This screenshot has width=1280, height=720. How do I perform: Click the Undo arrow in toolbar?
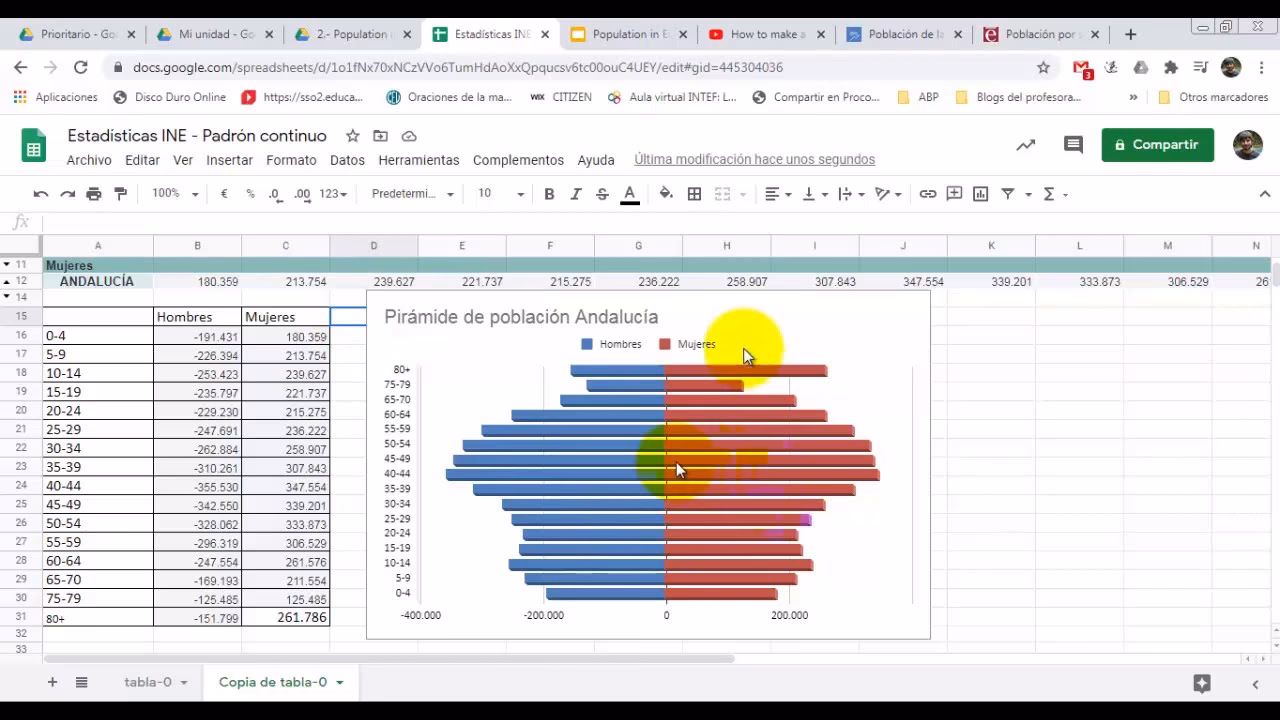[40, 194]
